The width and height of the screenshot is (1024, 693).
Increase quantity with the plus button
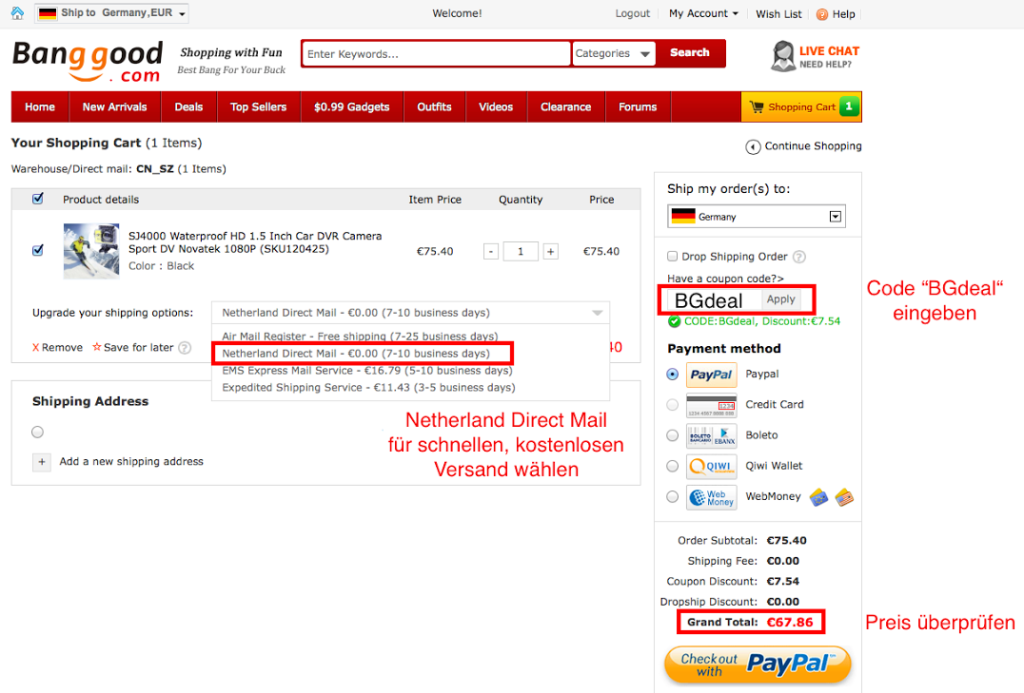coord(550,251)
